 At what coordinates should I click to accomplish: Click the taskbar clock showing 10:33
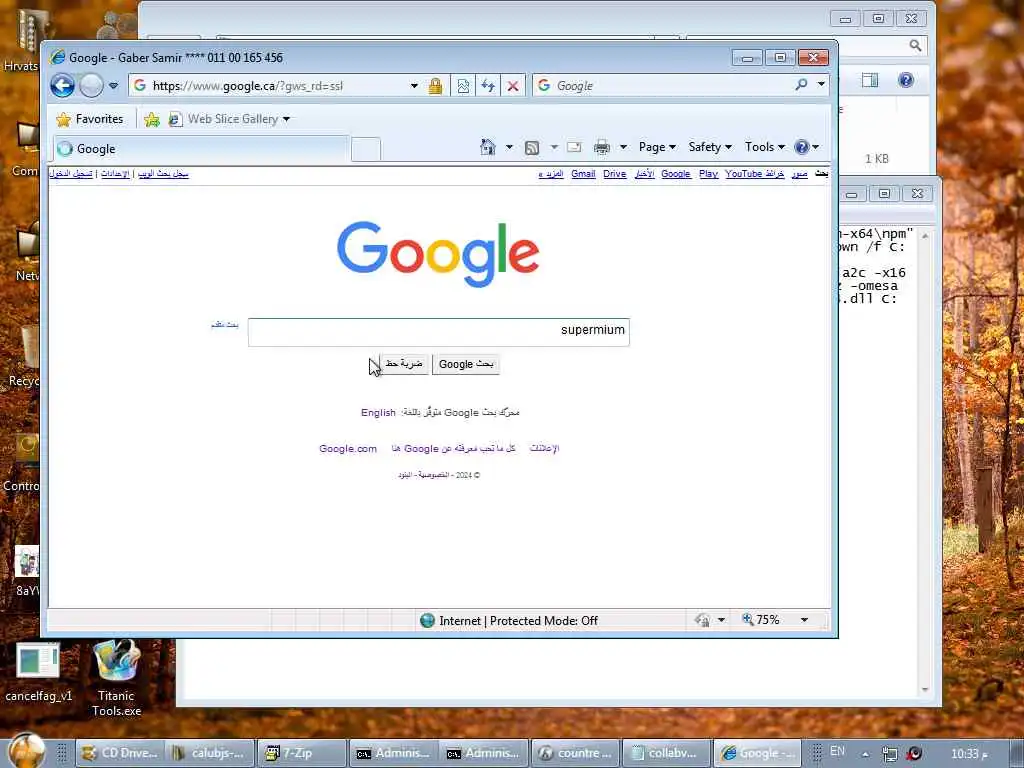point(969,754)
